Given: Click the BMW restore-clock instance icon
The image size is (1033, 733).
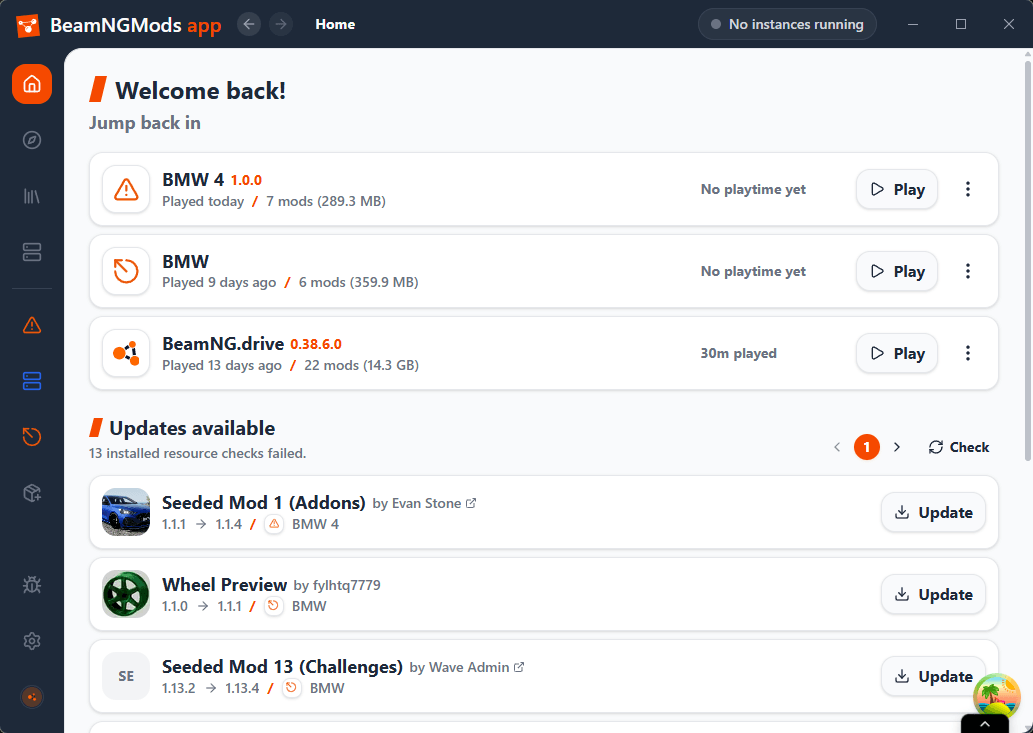Looking at the screenshot, I should click(126, 271).
